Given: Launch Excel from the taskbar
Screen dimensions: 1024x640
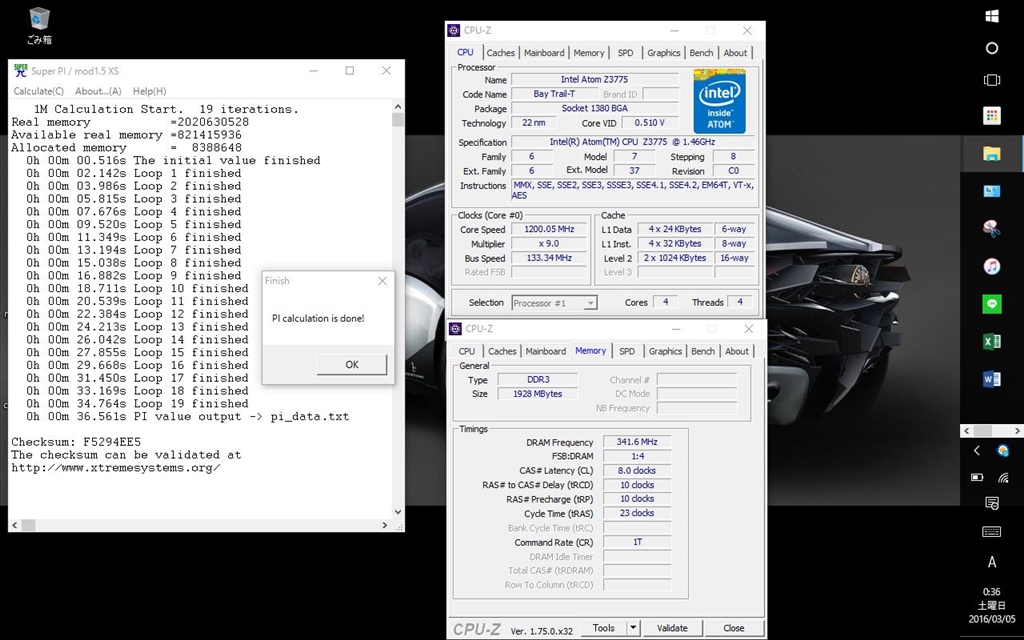Looking at the screenshot, I should click(x=991, y=342).
